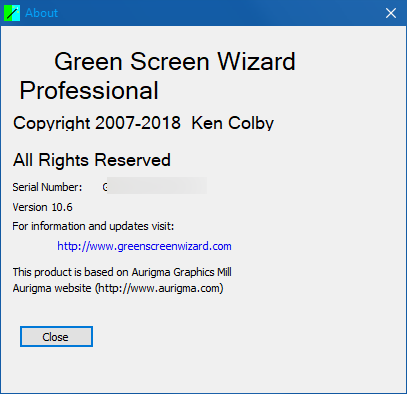Screen dimensions: 407x394
Task: Click the "All Rights Reserved" text
Action: 92,160
